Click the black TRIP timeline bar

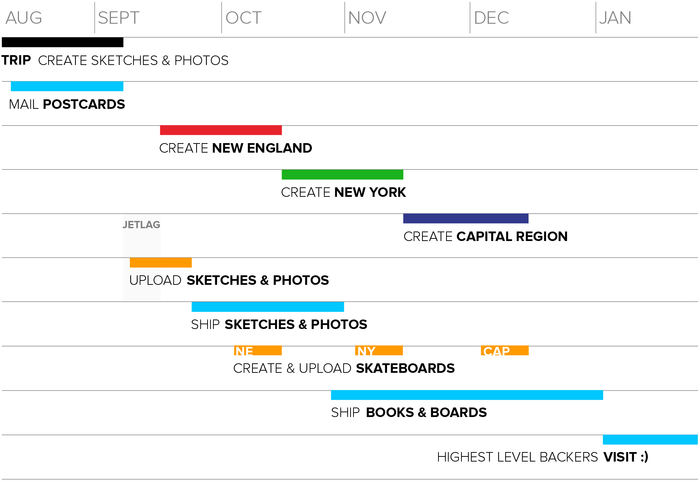coord(62,42)
